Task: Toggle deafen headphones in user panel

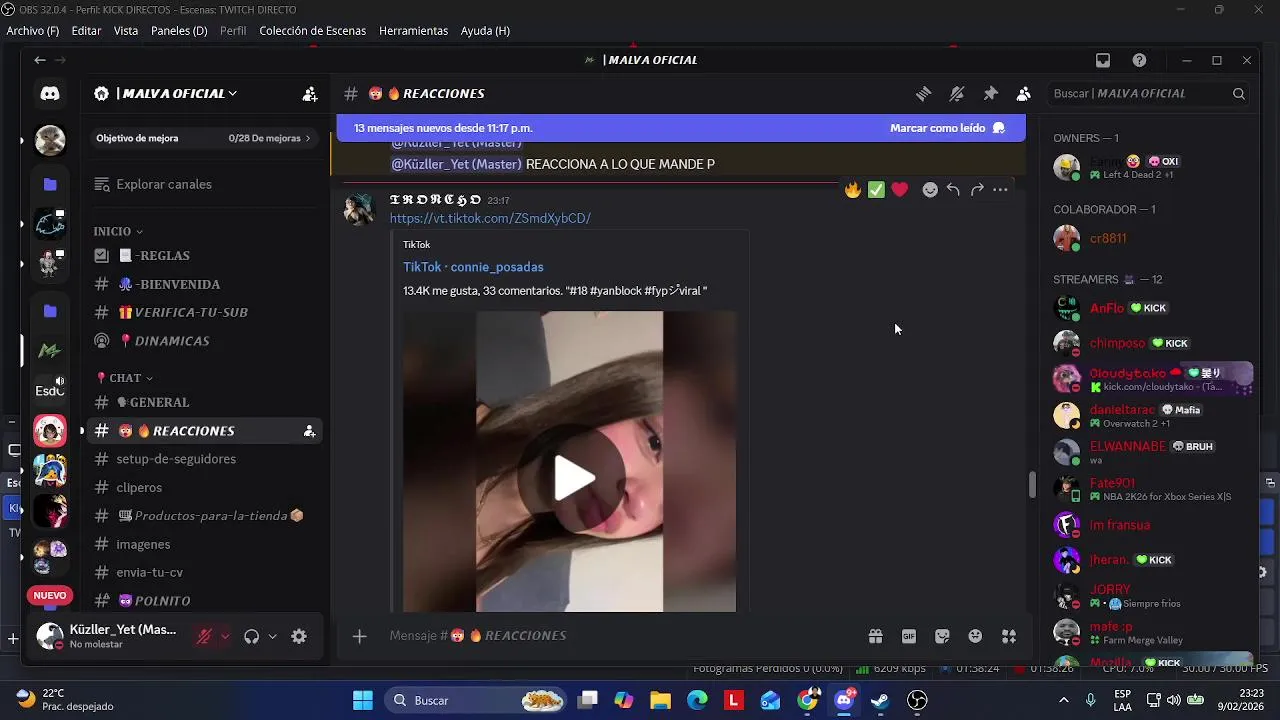Action: click(251, 636)
